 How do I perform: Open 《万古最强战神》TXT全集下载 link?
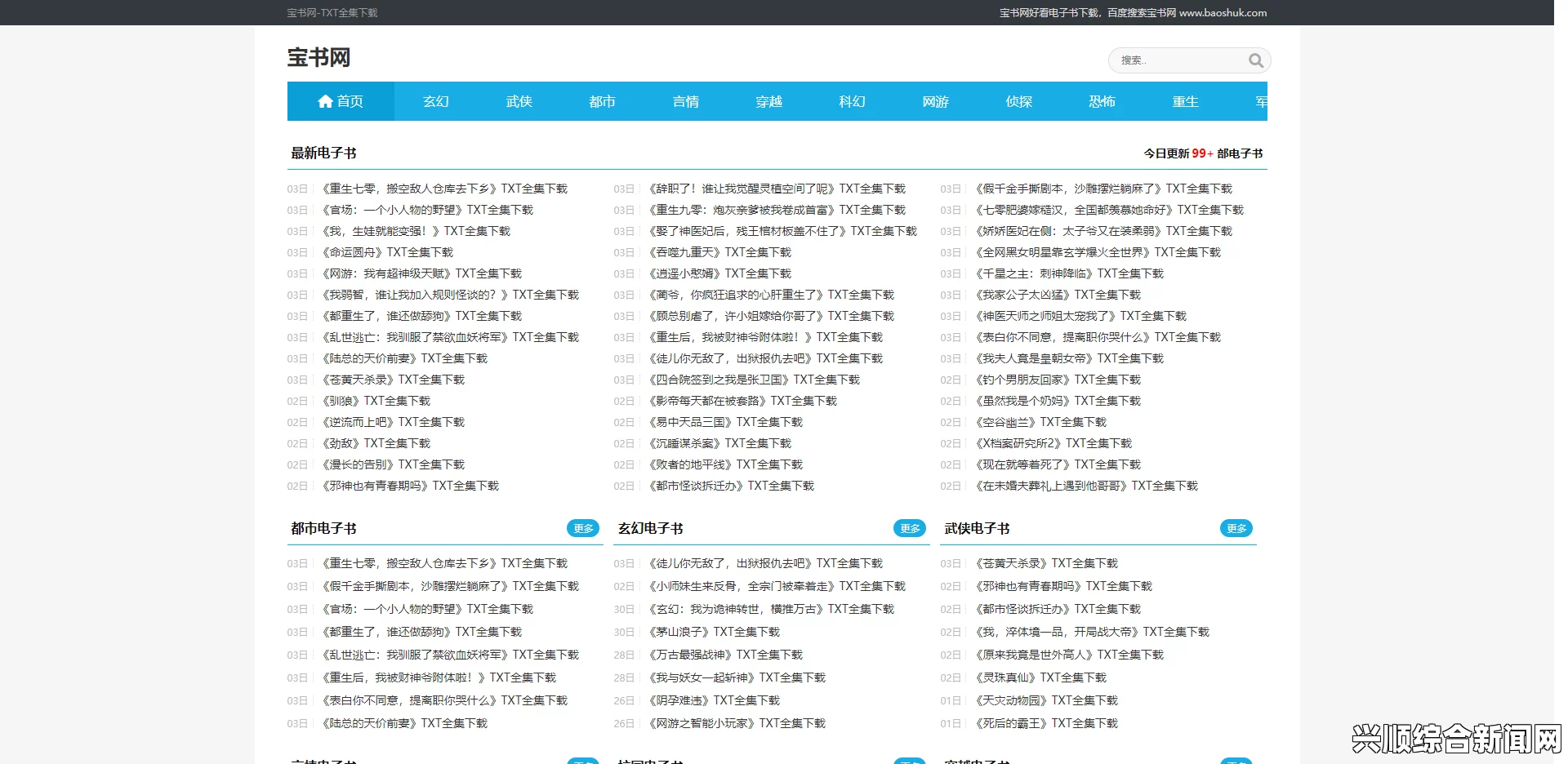coord(724,655)
